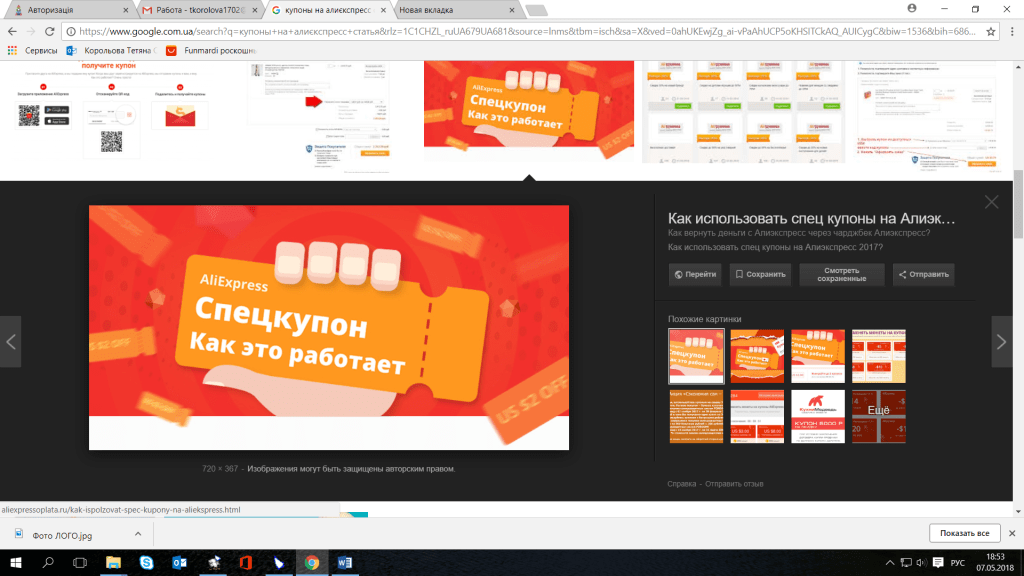Open downloaded file Фото ЛОГО.jpg
Image resolution: width=1024 pixels, height=576 pixels.
coord(62,536)
